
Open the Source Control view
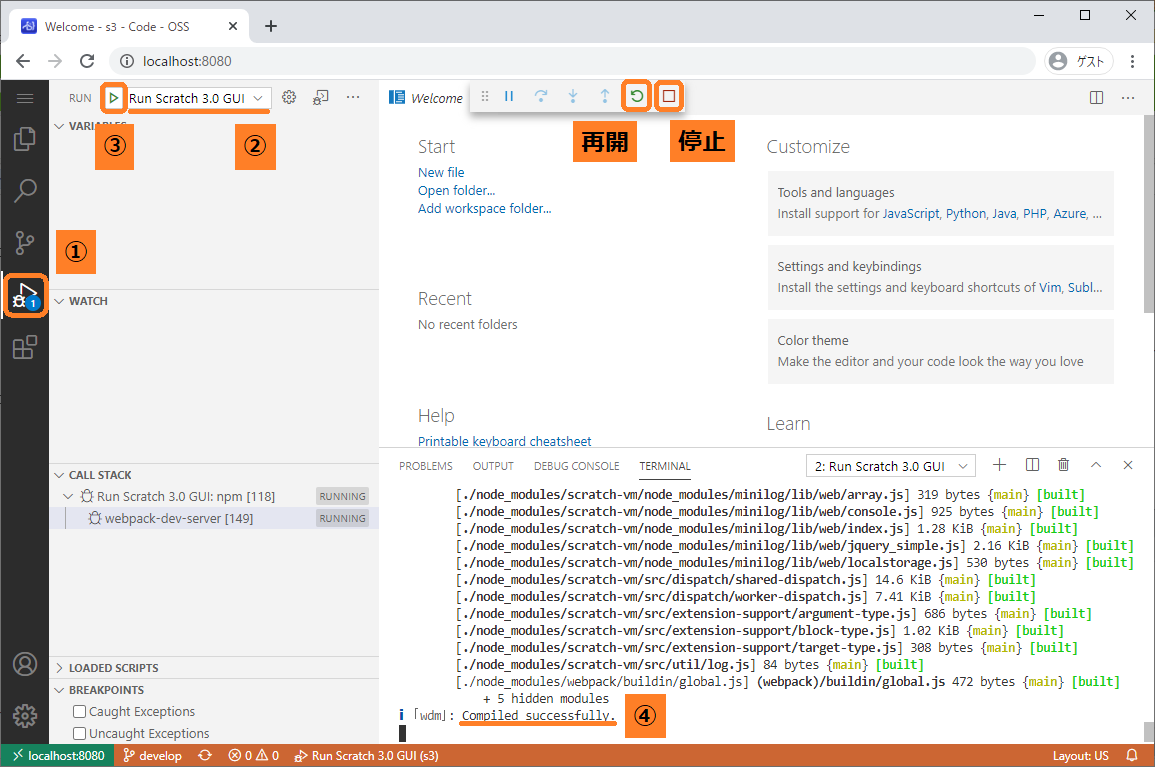24,242
